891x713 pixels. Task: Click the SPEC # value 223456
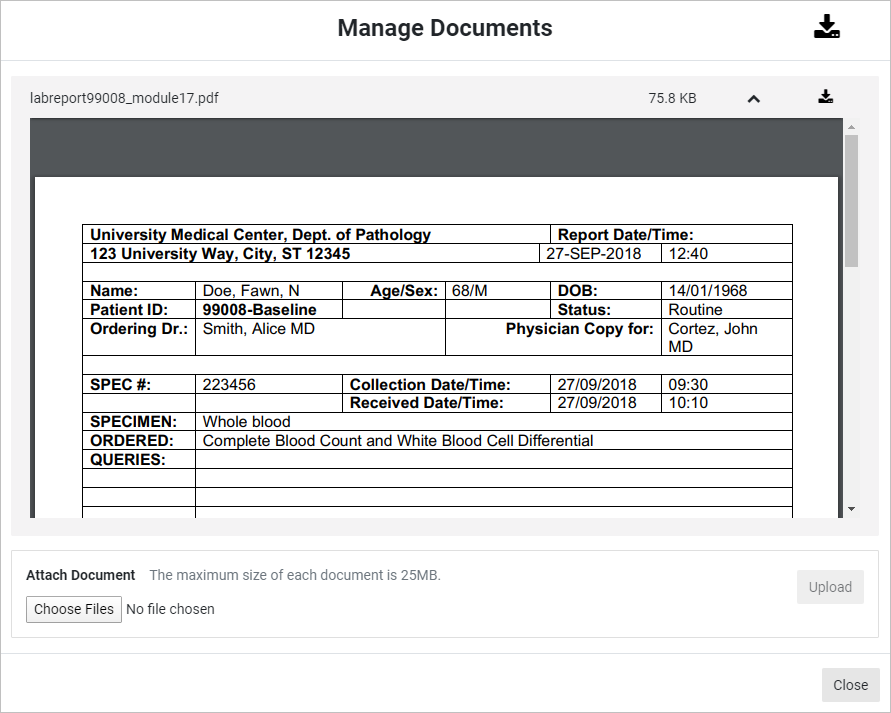[228, 384]
